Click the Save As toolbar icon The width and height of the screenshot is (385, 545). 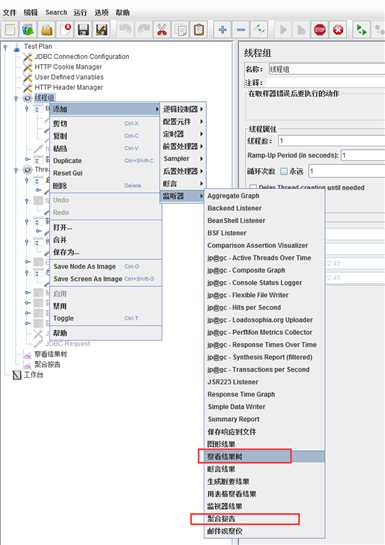[101, 30]
